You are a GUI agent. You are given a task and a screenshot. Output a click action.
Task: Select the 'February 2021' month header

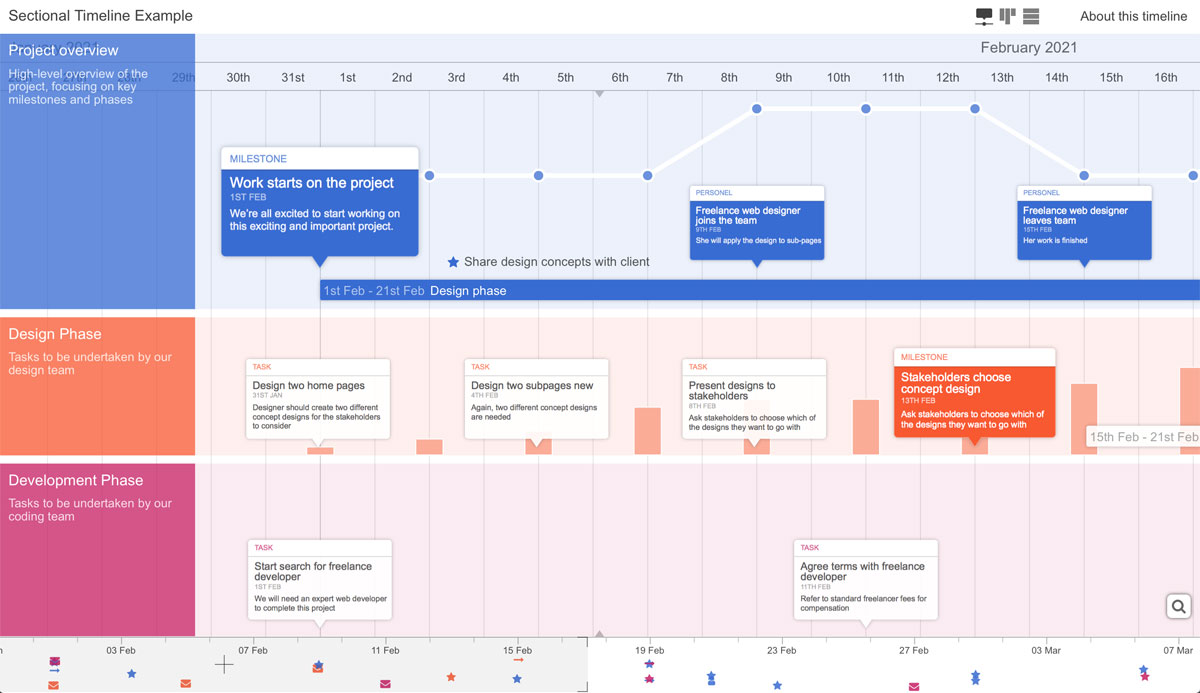click(1029, 47)
